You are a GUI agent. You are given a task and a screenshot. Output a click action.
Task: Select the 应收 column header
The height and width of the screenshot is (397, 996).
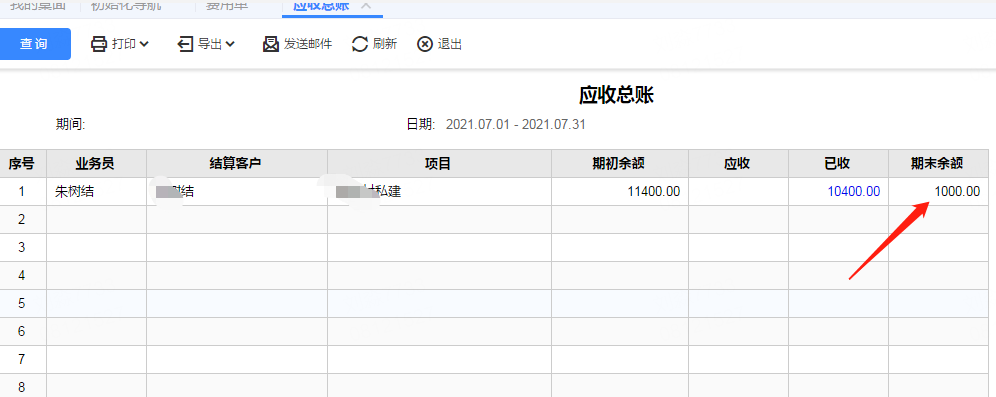pyautogui.click(x=739, y=164)
